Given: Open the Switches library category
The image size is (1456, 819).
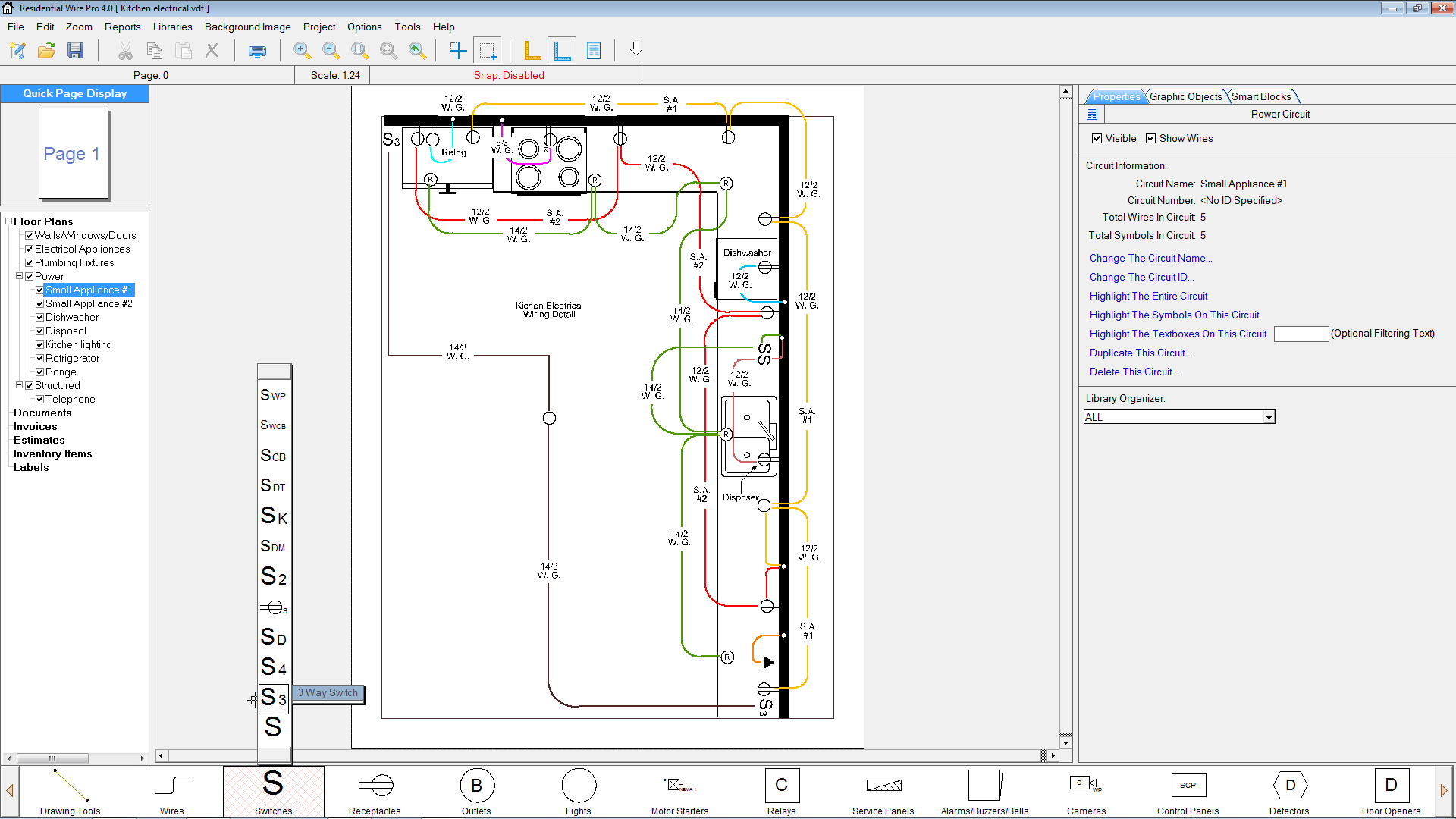Looking at the screenshot, I should pyautogui.click(x=274, y=792).
